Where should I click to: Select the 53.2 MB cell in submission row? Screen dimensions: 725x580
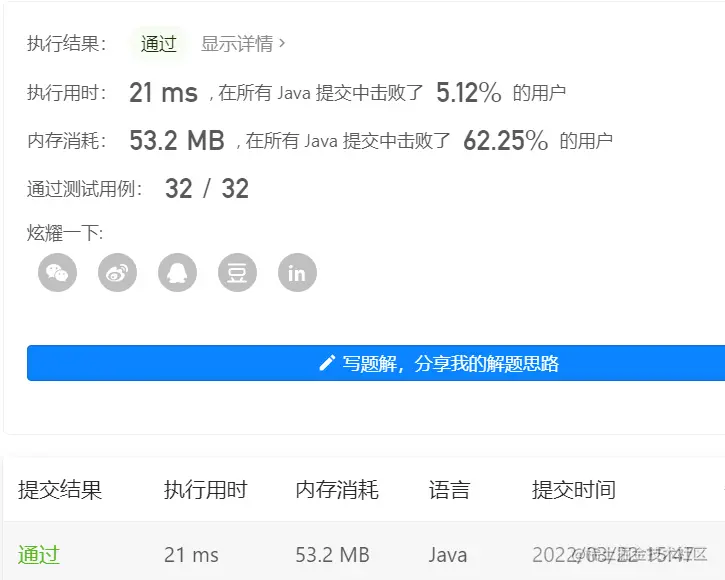coord(332,555)
